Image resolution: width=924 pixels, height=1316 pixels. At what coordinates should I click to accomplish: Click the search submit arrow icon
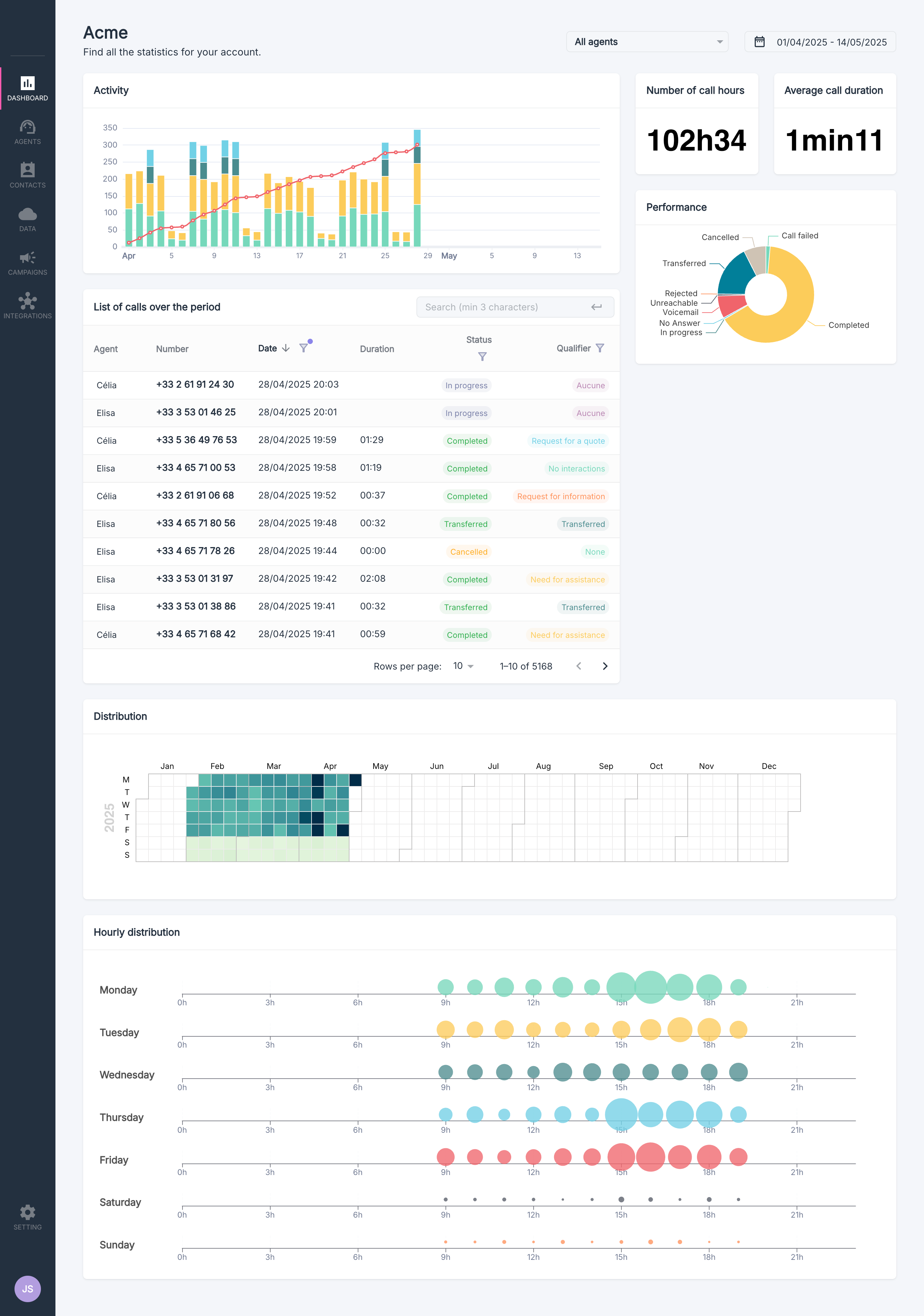pos(596,307)
